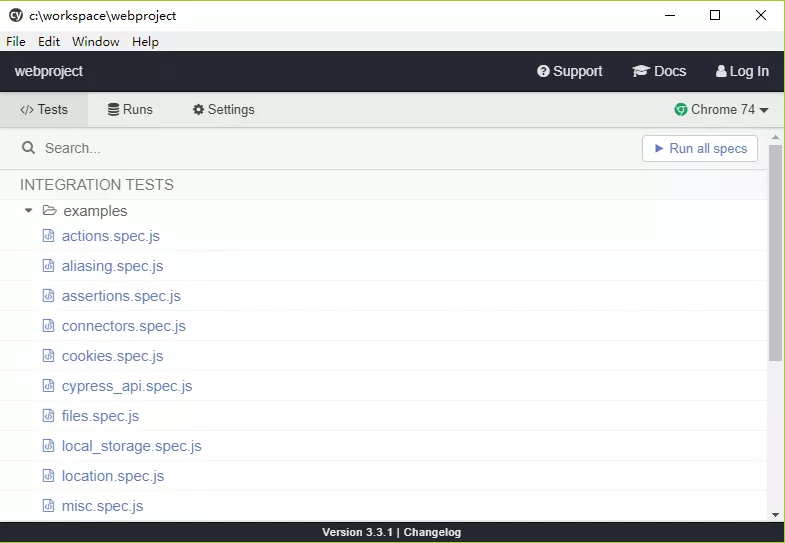Click the open folder icon for examples
This screenshot has width=785, height=543.
50,210
